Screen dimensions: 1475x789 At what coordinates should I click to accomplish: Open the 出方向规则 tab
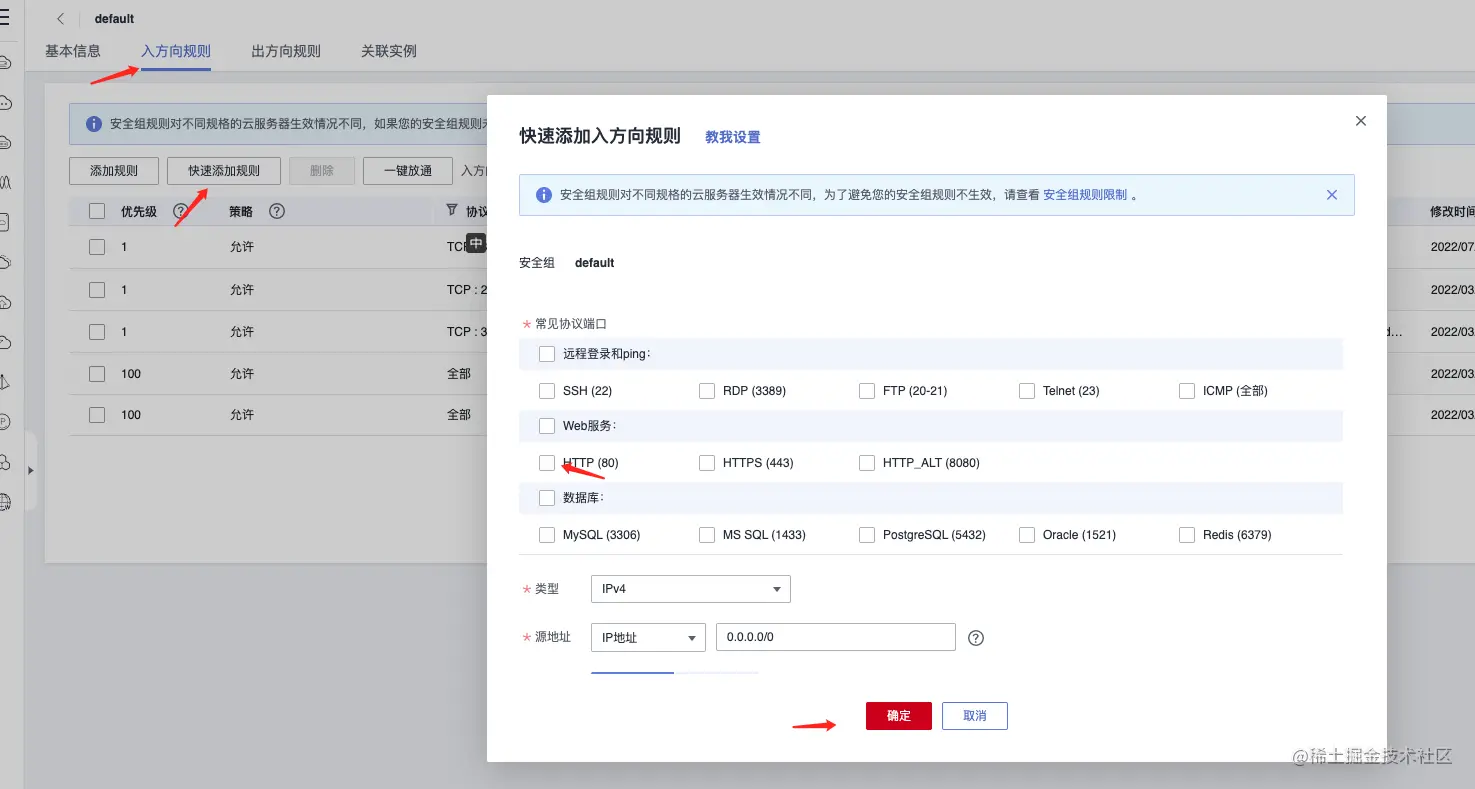pos(286,51)
